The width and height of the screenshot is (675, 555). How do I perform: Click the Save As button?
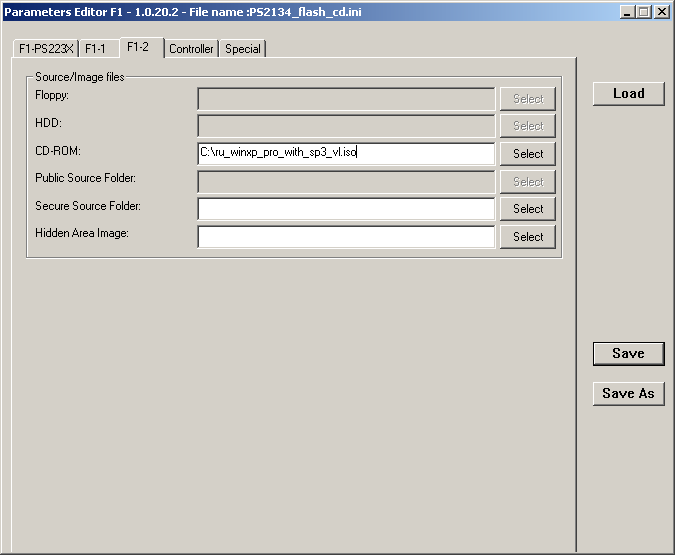[x=628, y=393]
